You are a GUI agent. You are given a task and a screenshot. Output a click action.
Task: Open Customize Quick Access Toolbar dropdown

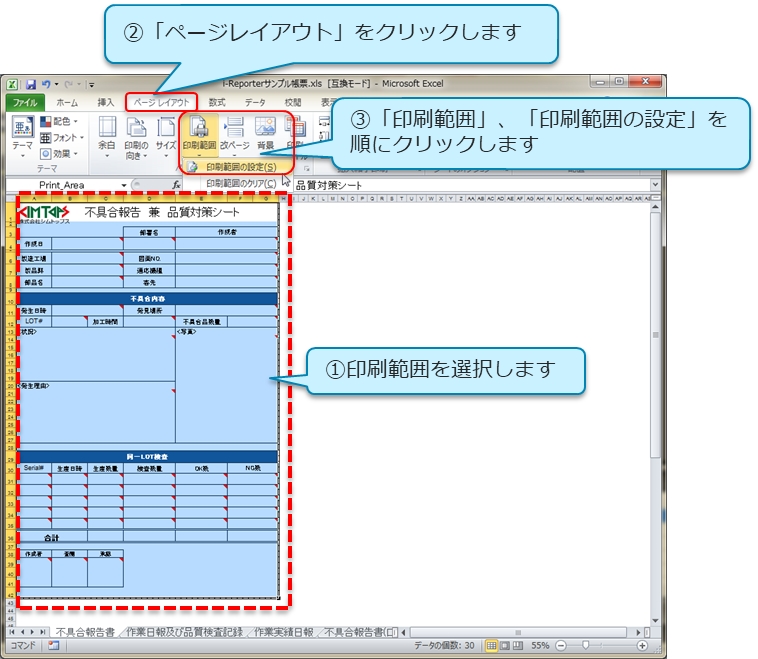point(91,85)
